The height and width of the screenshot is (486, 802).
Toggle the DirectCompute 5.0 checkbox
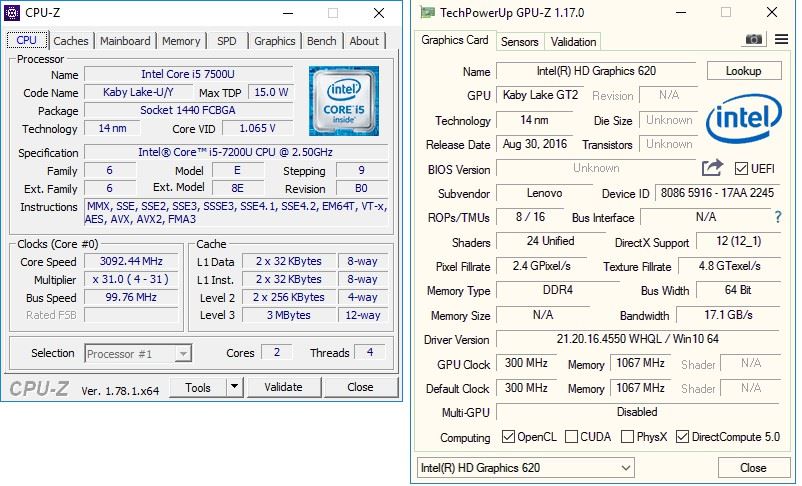point(682,436)
